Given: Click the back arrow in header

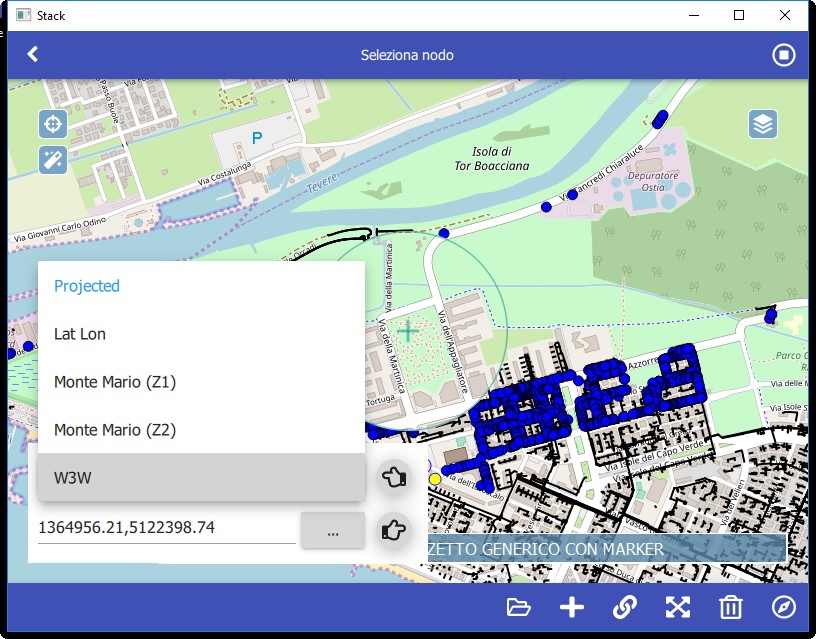Looking at the screenshot, I should [33, 55].
